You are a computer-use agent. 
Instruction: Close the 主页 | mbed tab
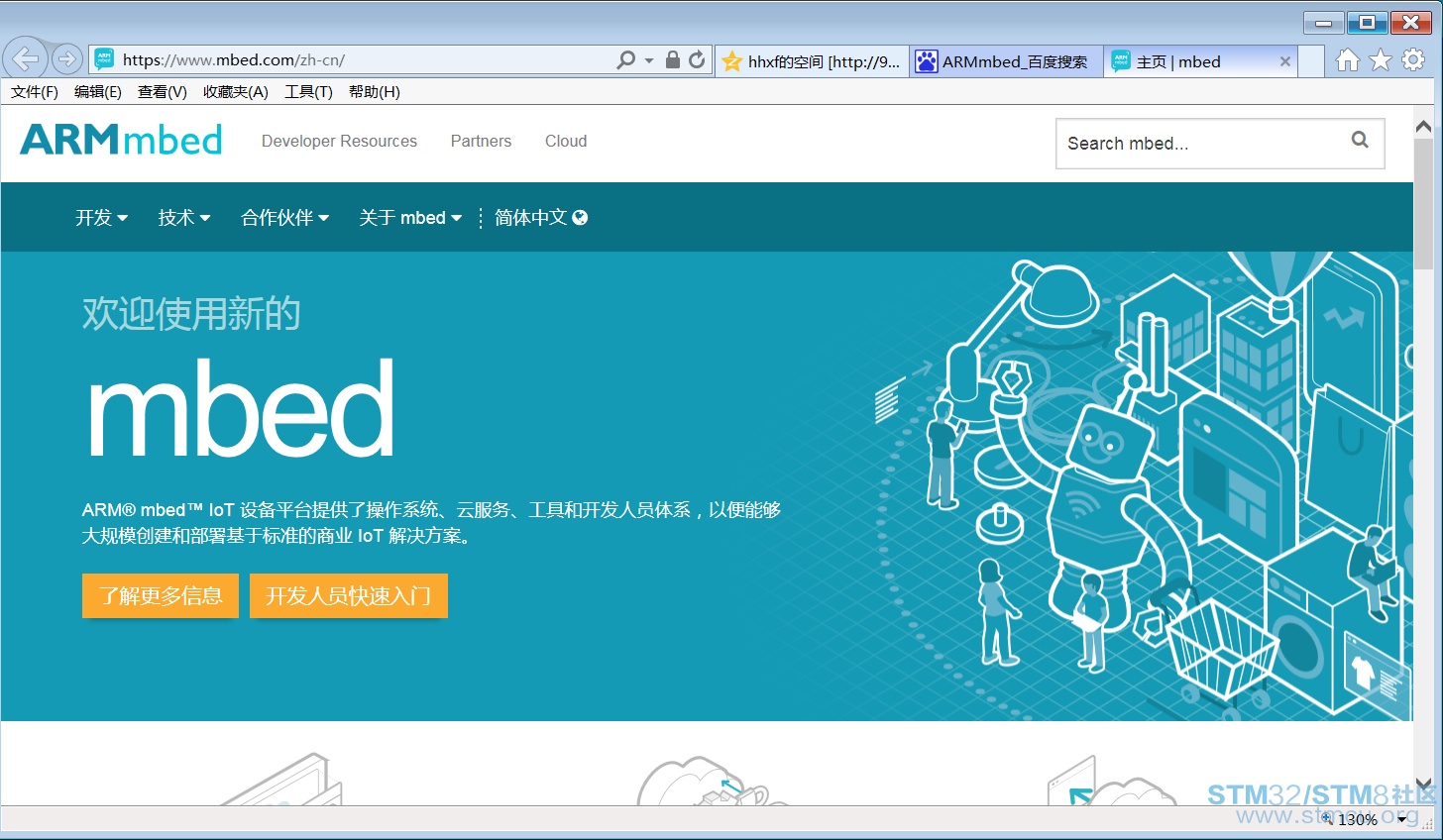[1285, 61]
